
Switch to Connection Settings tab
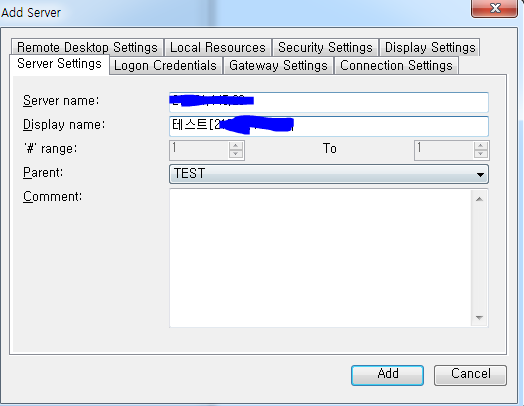pyautogui.click(x=396, y=65)
